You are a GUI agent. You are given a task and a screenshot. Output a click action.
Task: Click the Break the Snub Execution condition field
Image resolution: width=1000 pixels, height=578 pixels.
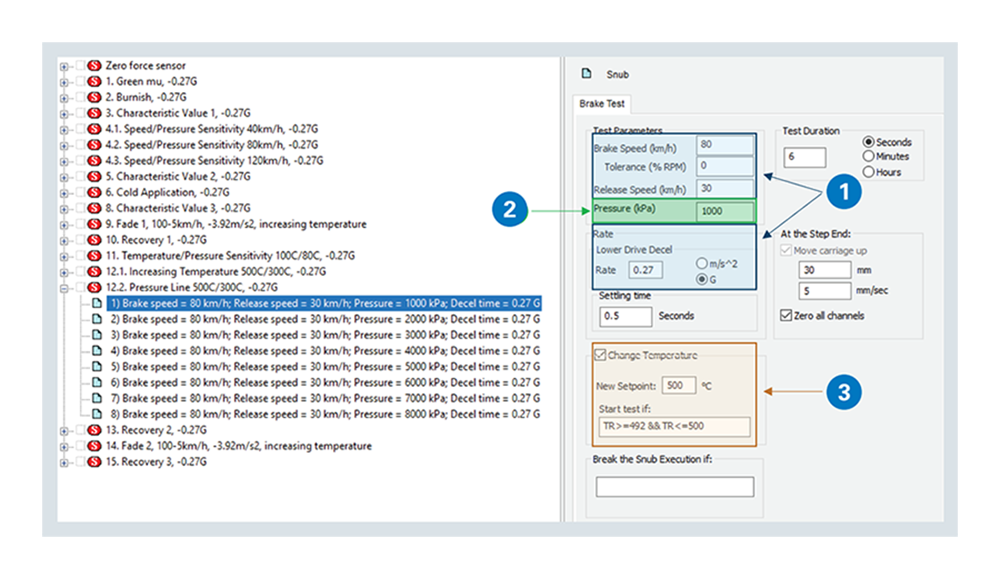(674, 487)
